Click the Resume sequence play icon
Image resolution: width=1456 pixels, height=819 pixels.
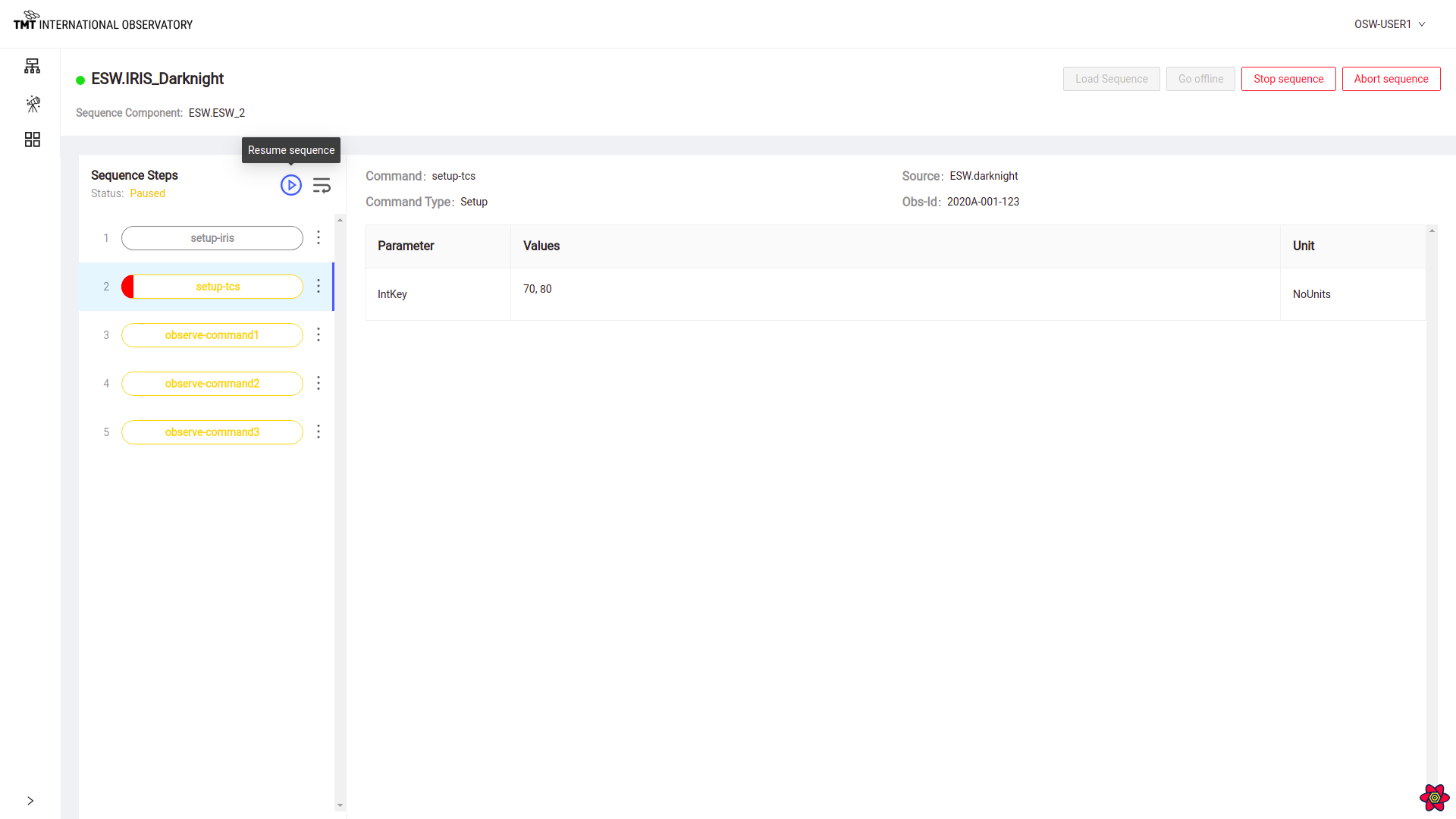click(x=291, y=185)
